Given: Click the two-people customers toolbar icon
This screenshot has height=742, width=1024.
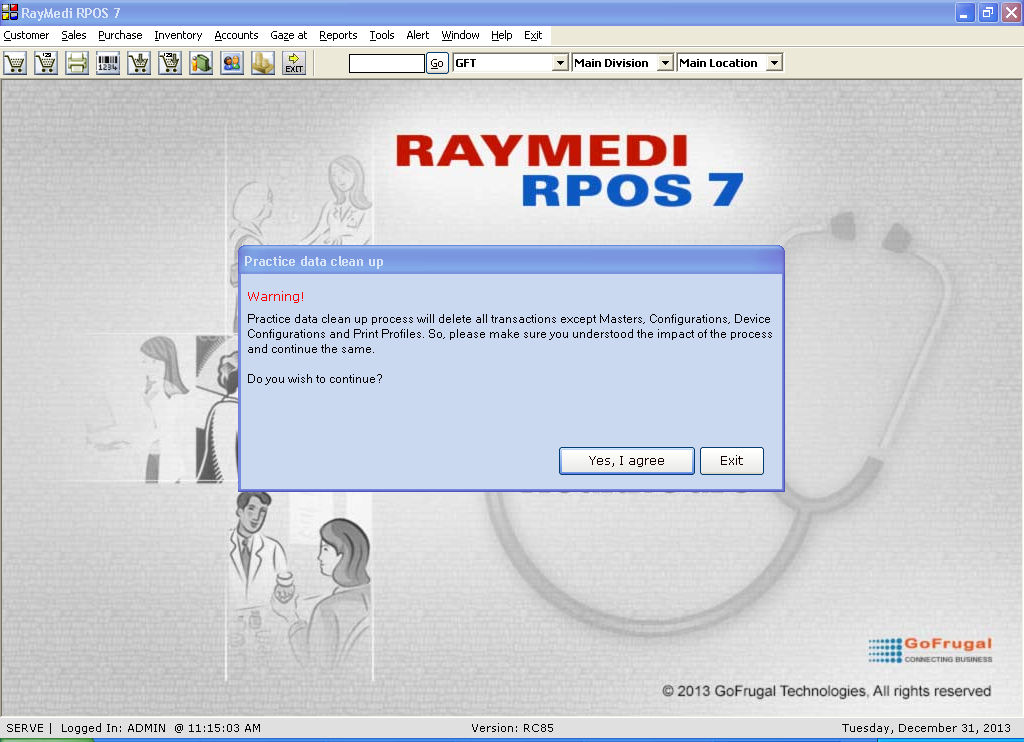Looking at the screenshot, I should [232, 63].
